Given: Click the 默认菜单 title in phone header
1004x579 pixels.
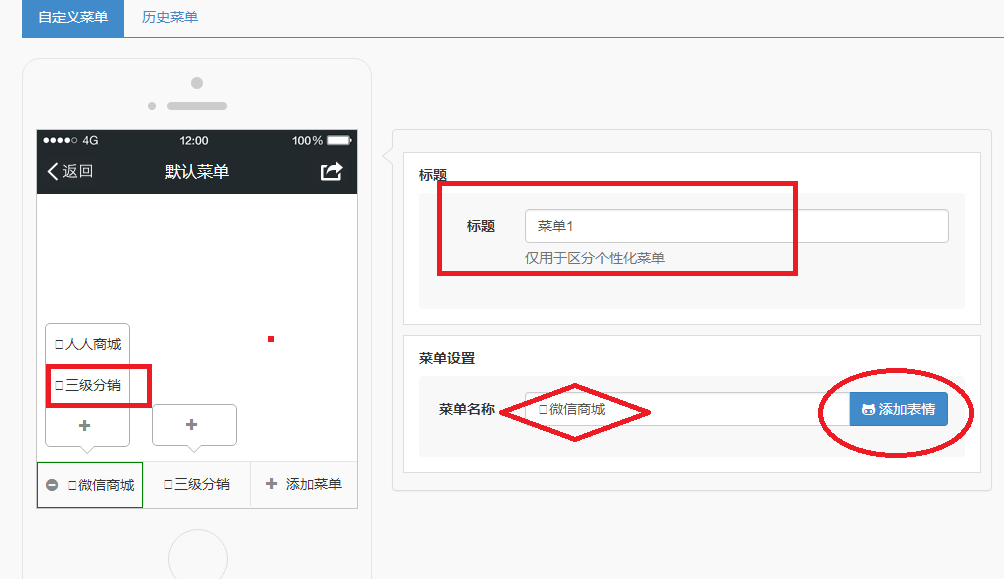Looking at the screenshot, I should (197, 172).
